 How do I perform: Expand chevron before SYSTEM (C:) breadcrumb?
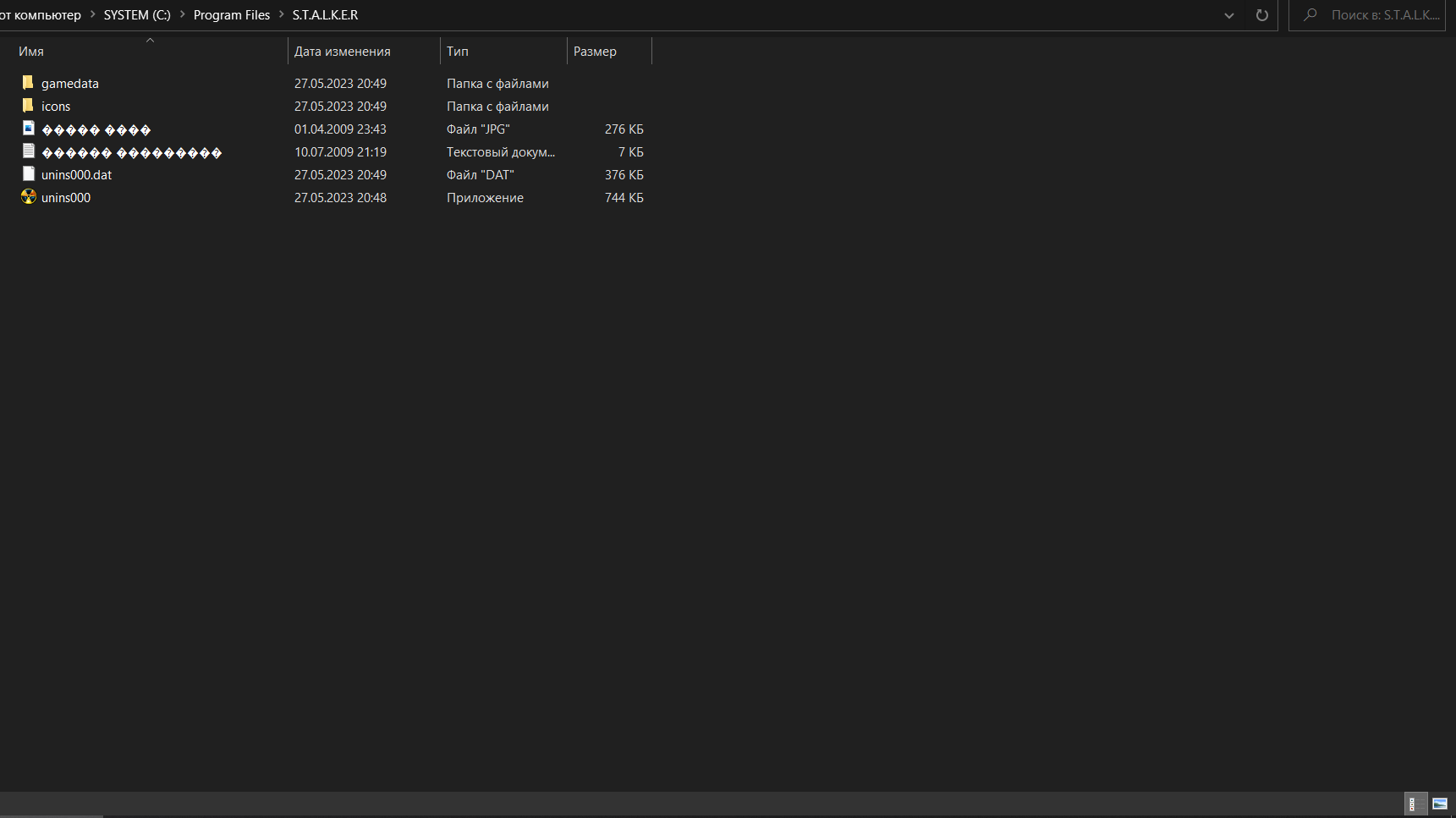click(x=92, y=15)
